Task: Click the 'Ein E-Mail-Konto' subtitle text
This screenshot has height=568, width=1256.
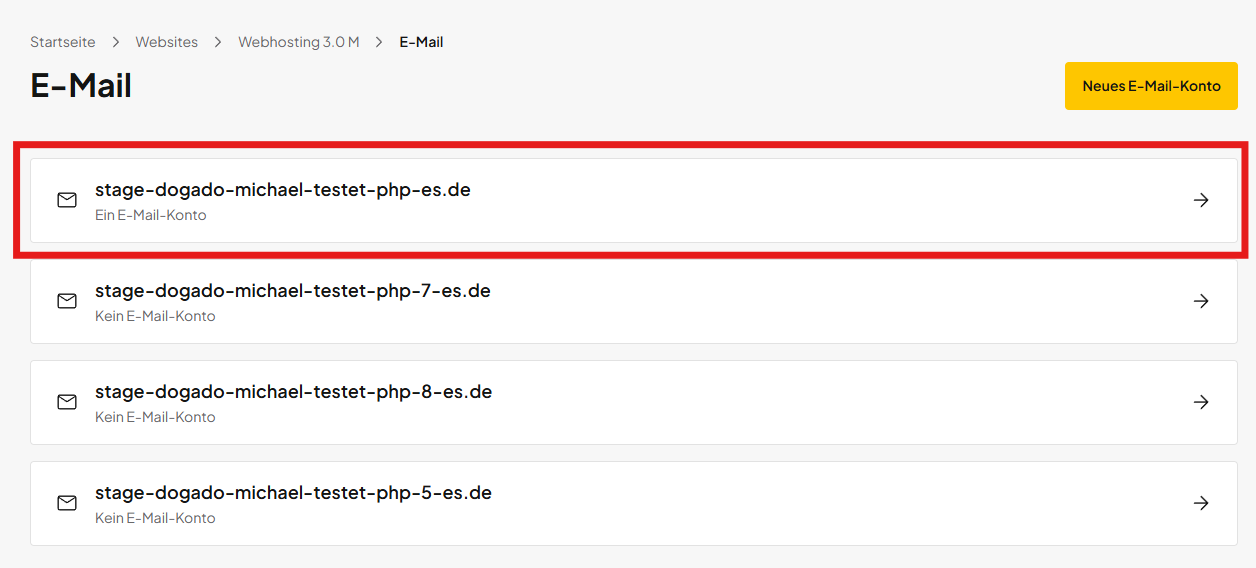Action: (x=150, y=215)
